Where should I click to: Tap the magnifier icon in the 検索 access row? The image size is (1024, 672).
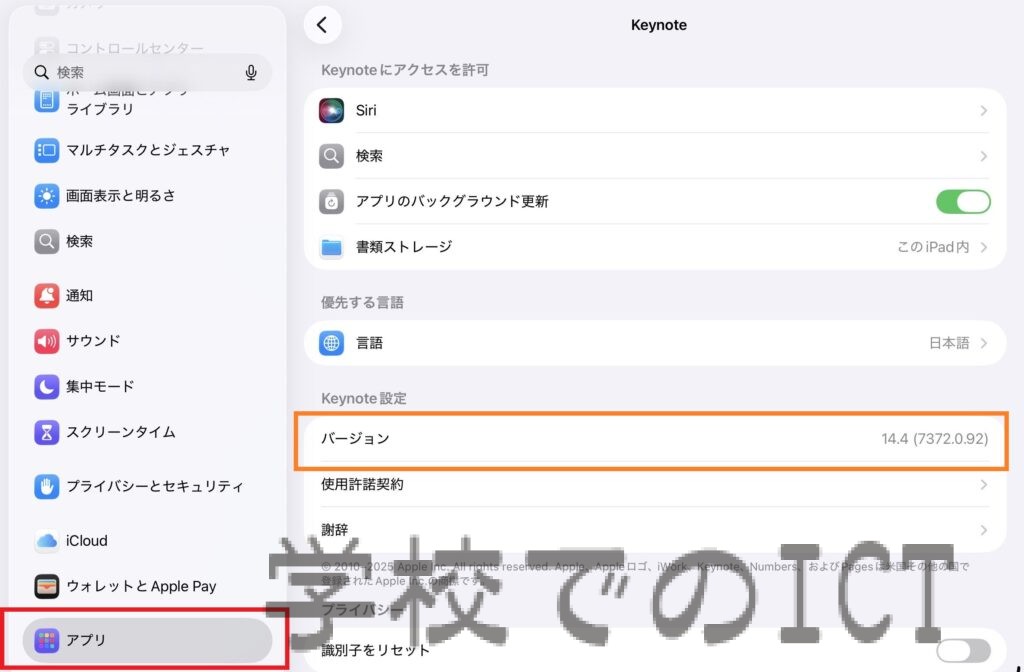pyautogui.click(x=332, y=157)
